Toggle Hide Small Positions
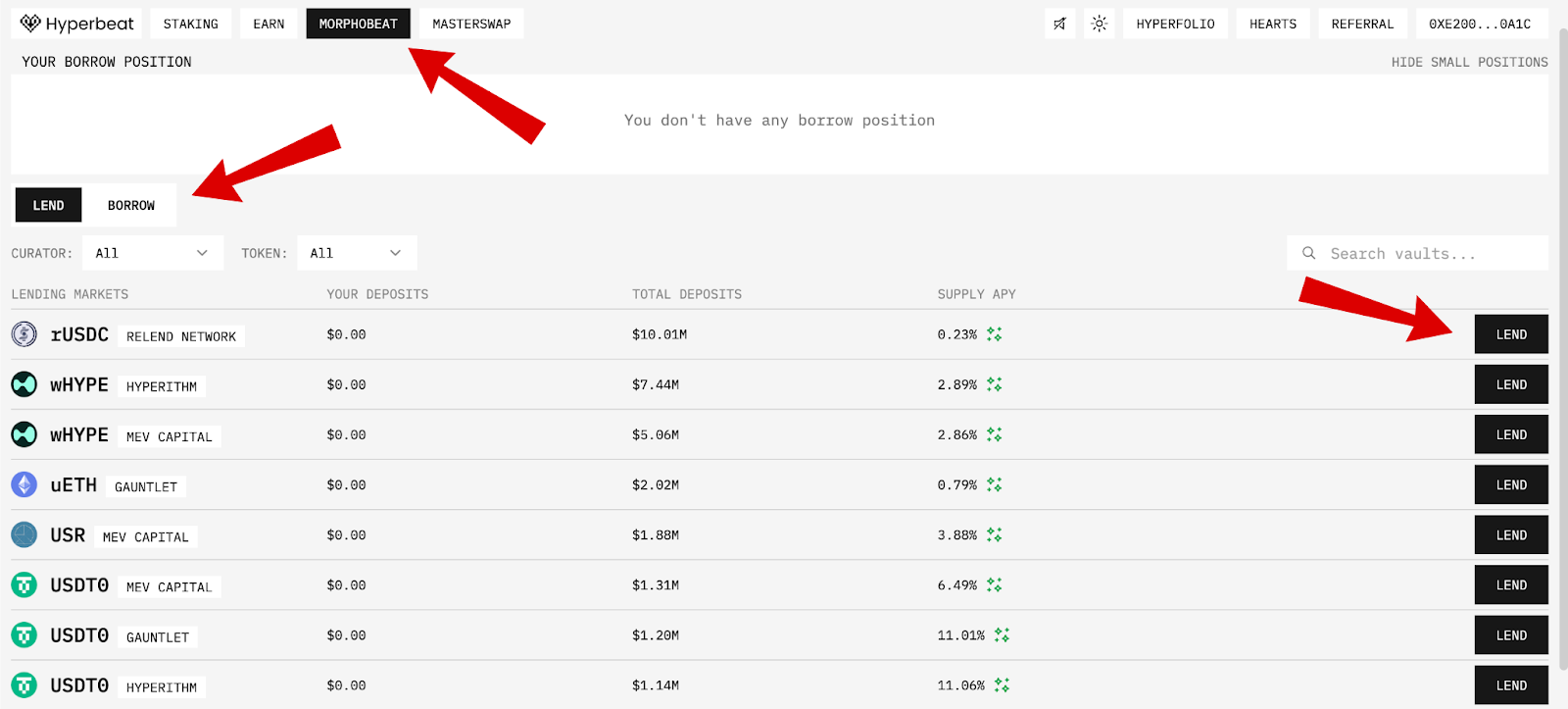This screenshot has height=709, width=1568. pyautogui.click(x=1469, y=62)
